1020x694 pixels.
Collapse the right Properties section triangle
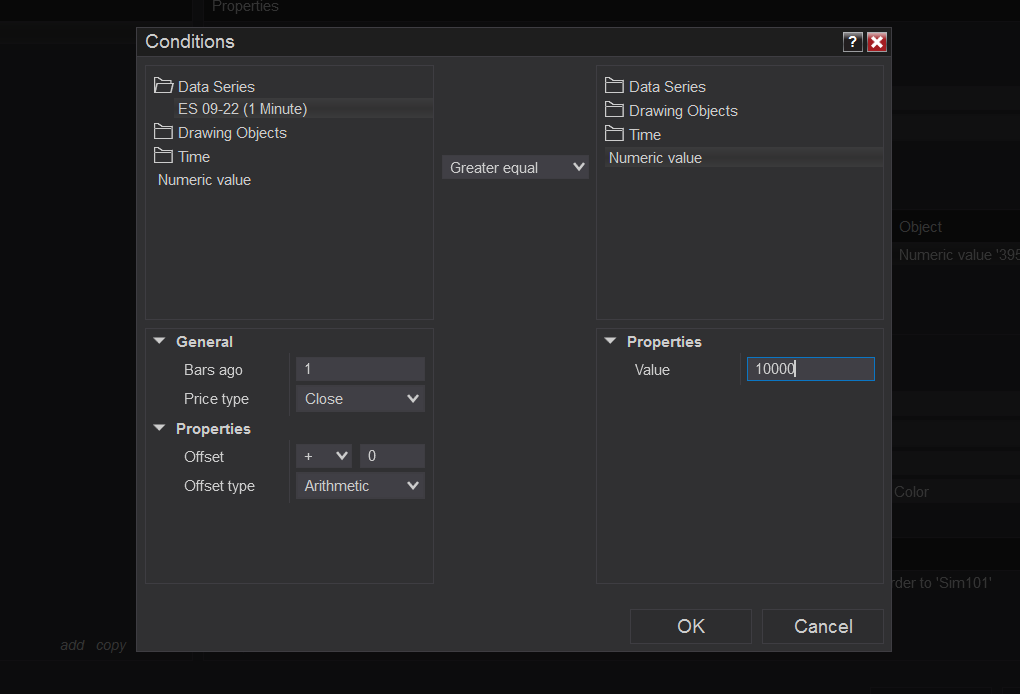[x=610, y=341]
